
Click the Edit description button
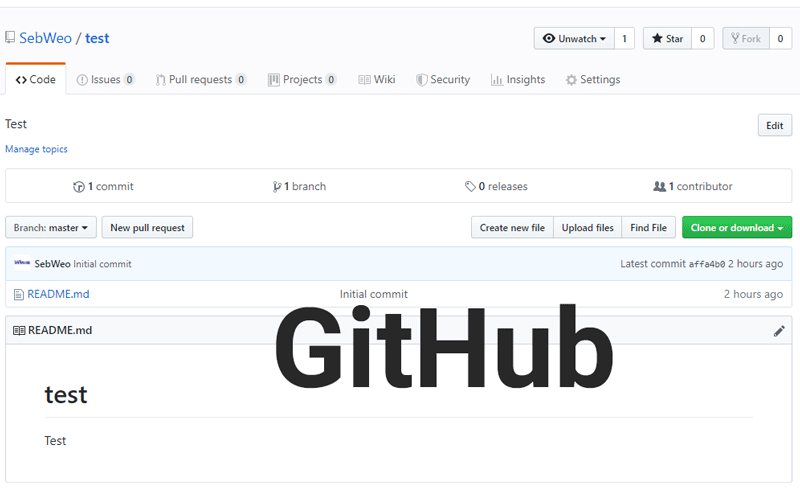click(x=774, y=126)
